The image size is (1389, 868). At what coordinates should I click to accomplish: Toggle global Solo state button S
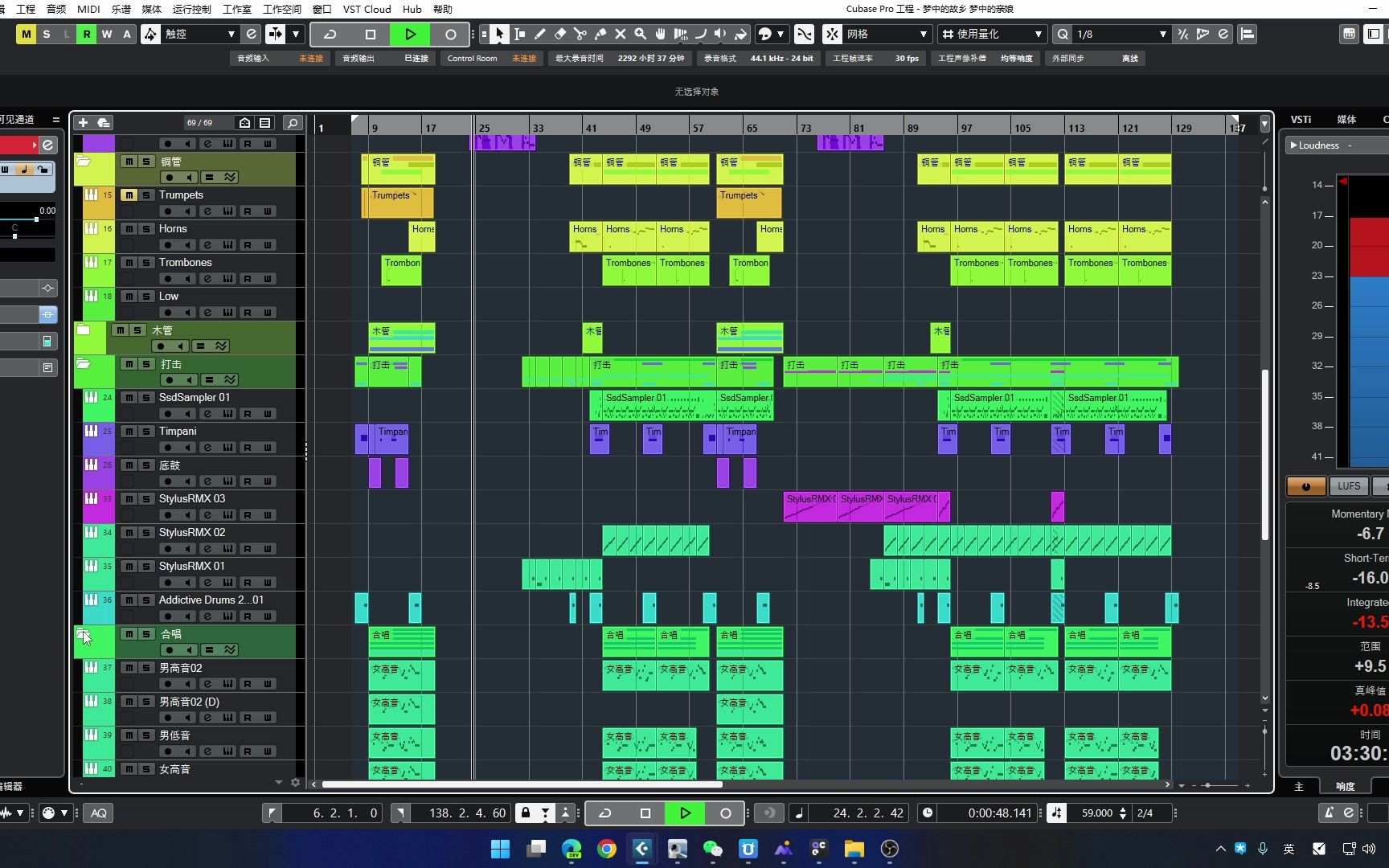[x=47, y=34]
